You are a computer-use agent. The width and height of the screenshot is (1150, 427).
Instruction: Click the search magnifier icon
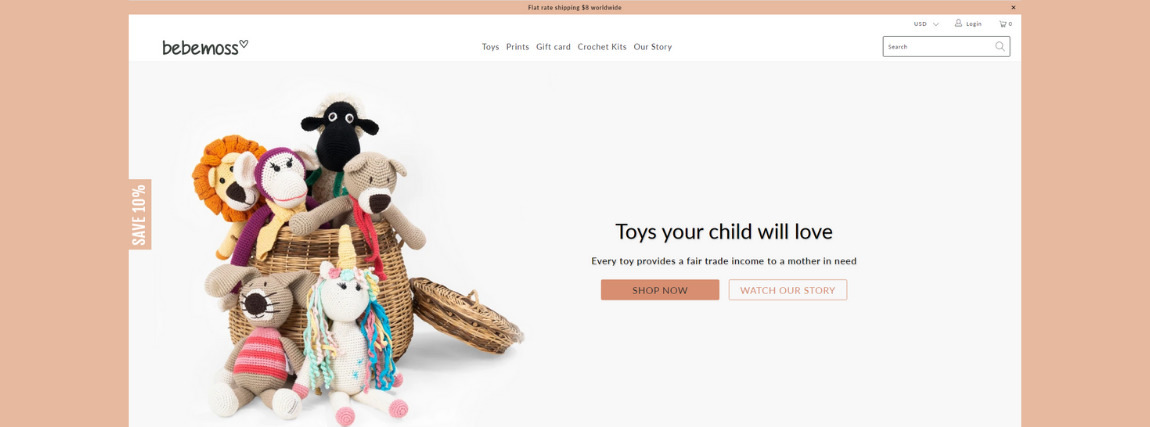[1000, 46]
